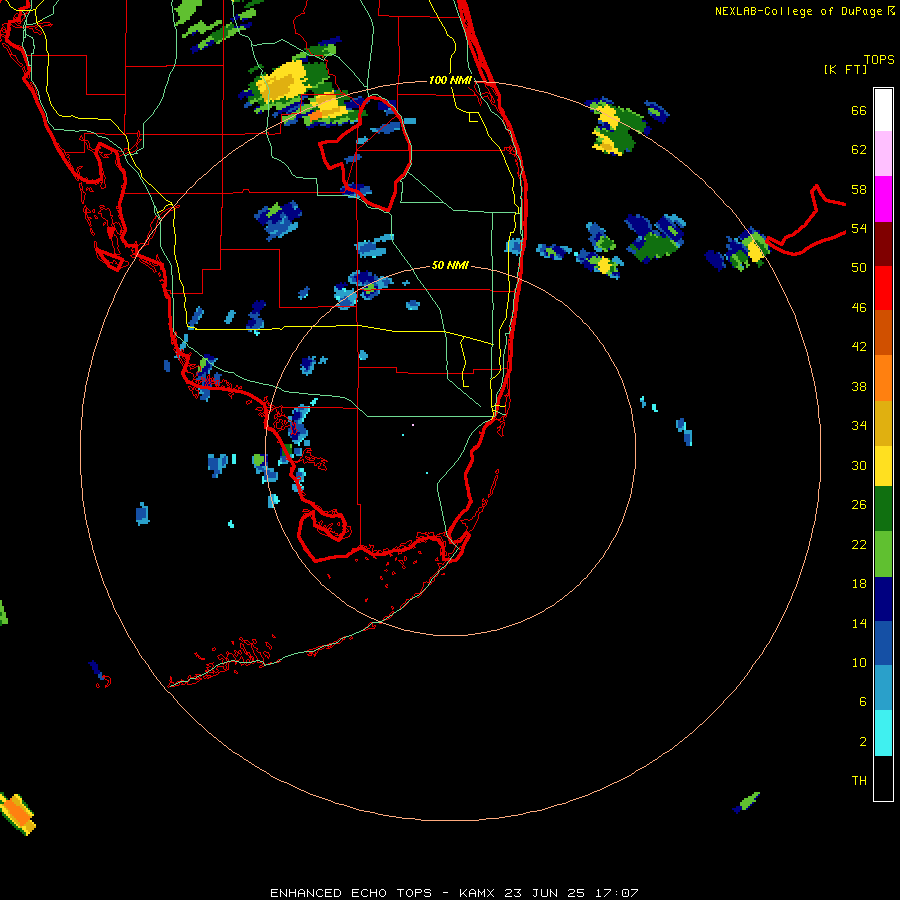The width and height of the screenshot is (900, 900).
Task: Click the legend value '30'
Action: 859,465
